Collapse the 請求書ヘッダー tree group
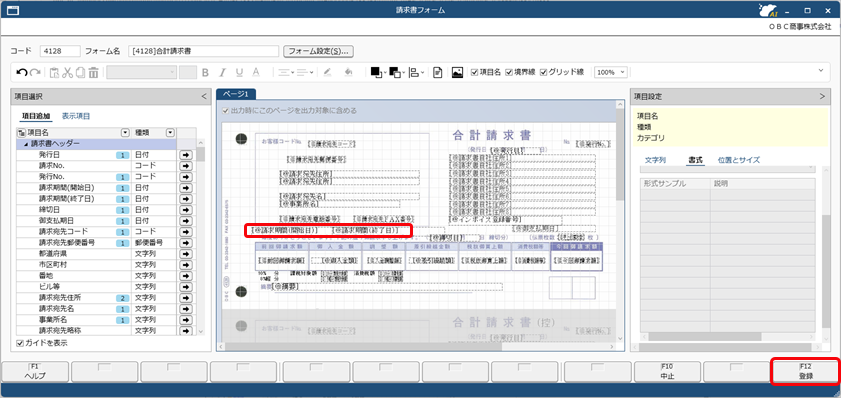The image size is (841, 398). [26, 144]
